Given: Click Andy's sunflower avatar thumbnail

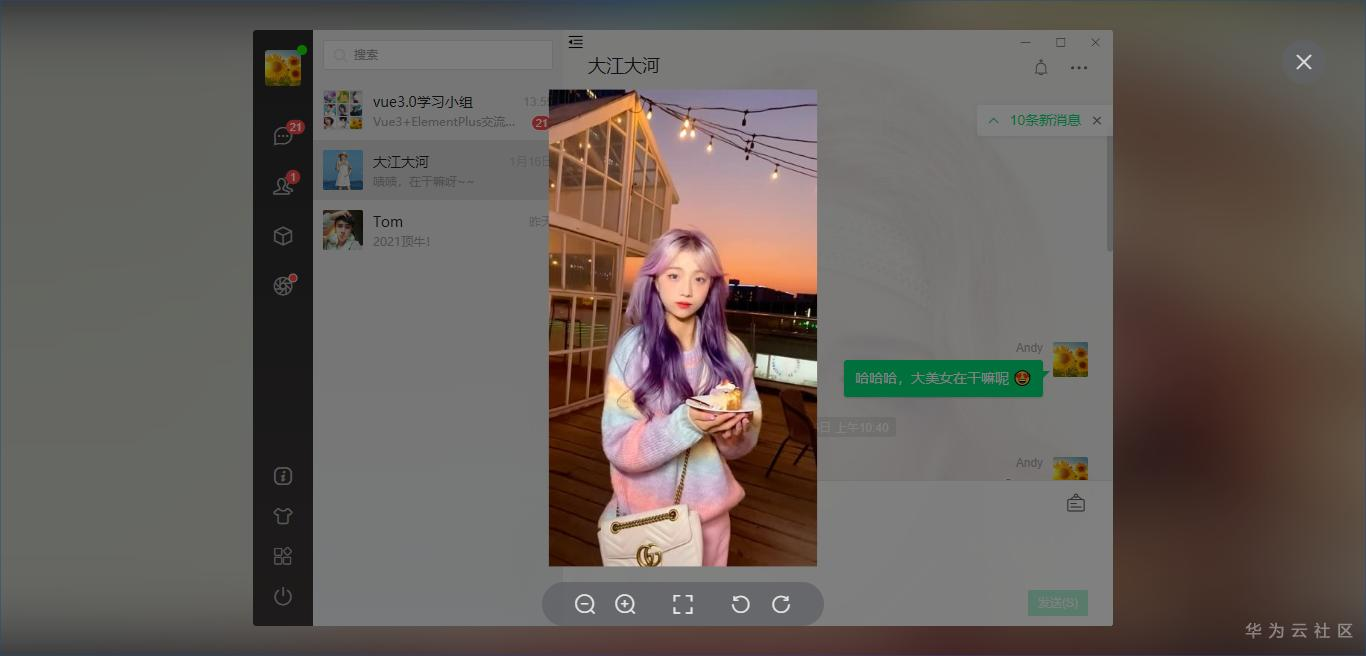Looking at the screenshot, I should coord(1070,359).
